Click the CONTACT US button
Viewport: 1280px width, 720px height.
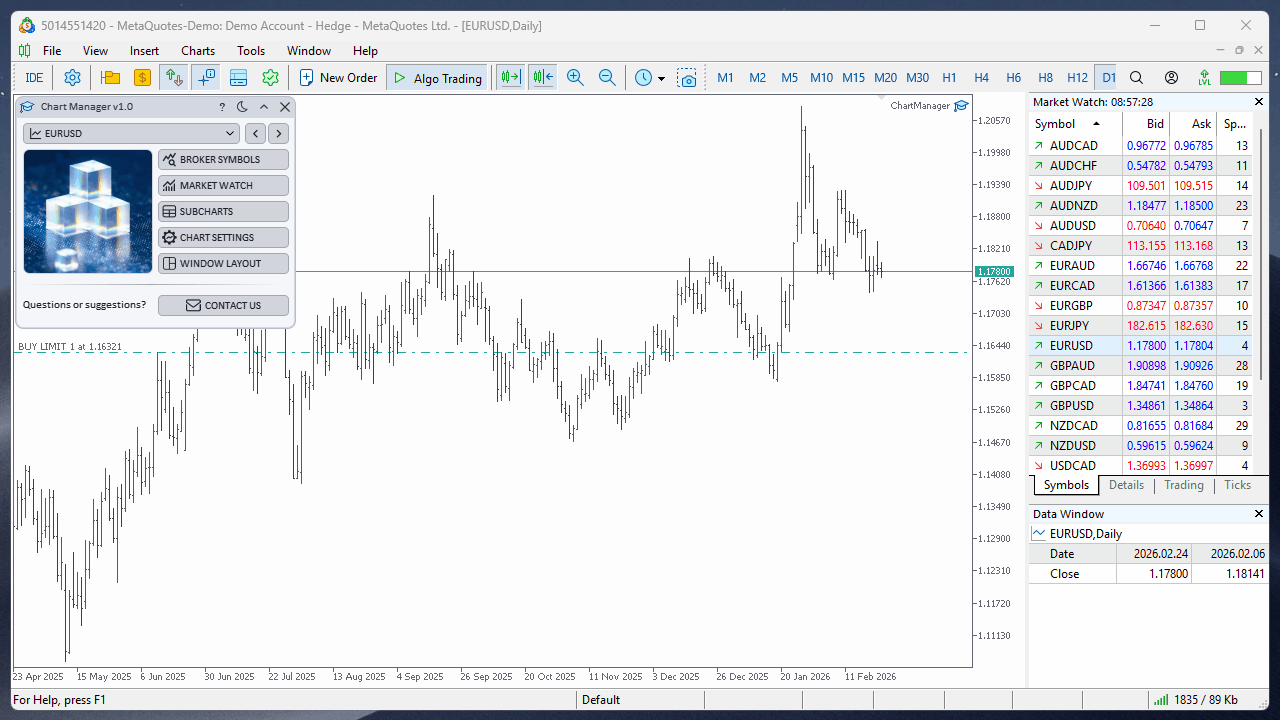[x=223, y=305]
